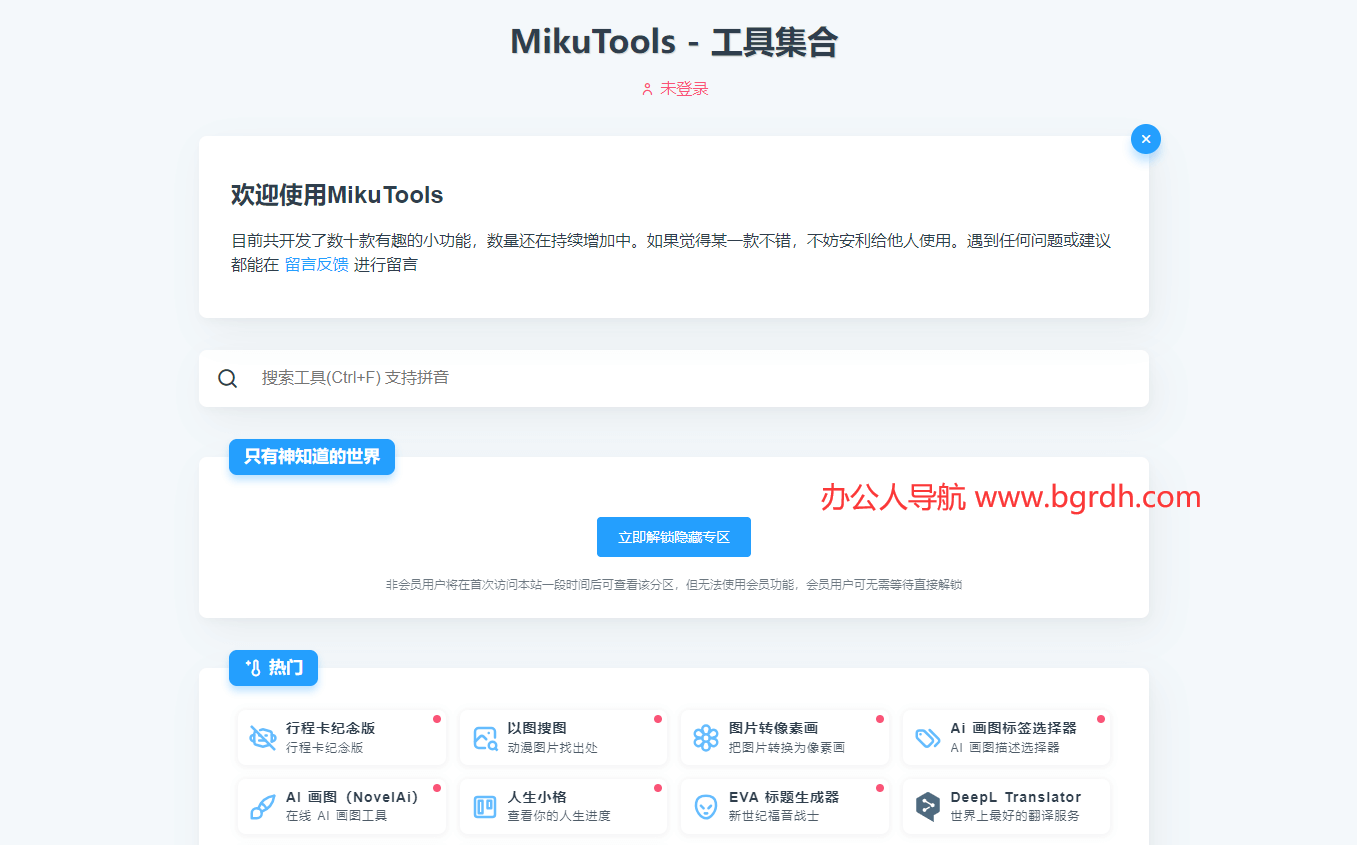The width and height of the screenshot is (1357, 845).
Task: Select the 热门 section label text
Action: [286, 667]
